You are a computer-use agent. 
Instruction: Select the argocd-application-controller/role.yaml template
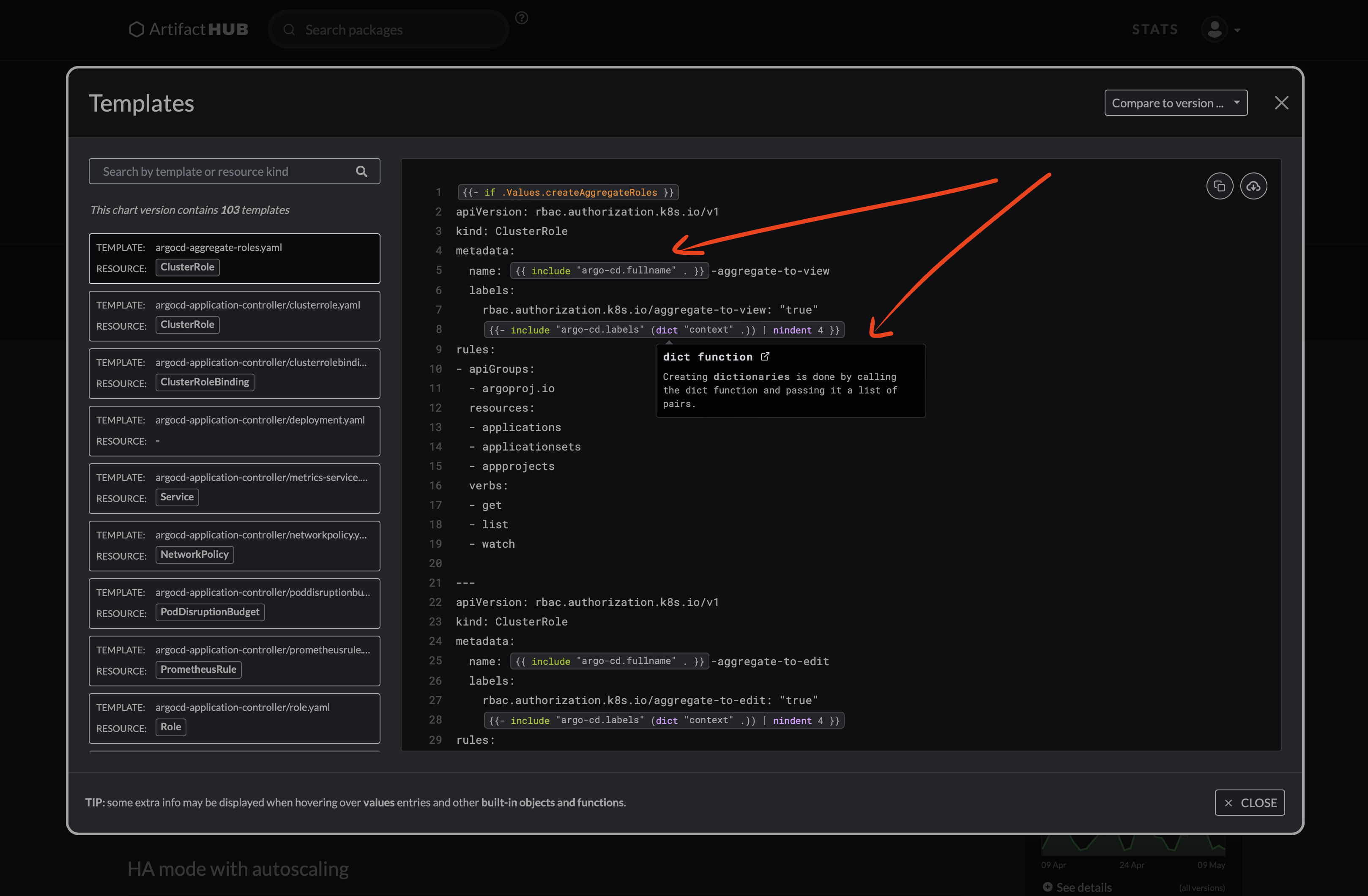(234, 718)
